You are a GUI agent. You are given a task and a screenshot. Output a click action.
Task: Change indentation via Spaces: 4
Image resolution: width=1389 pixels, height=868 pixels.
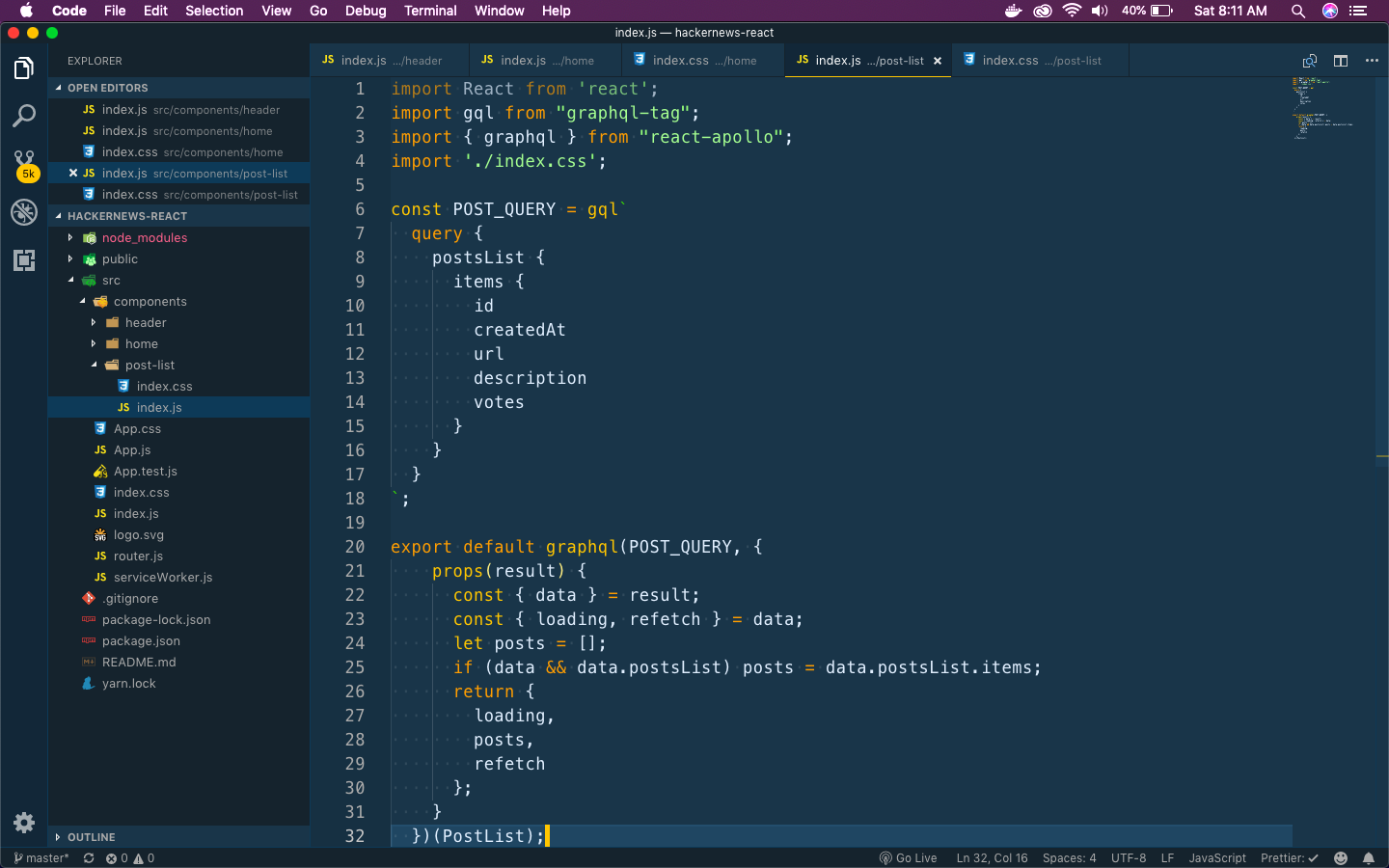coord(1069,858)
